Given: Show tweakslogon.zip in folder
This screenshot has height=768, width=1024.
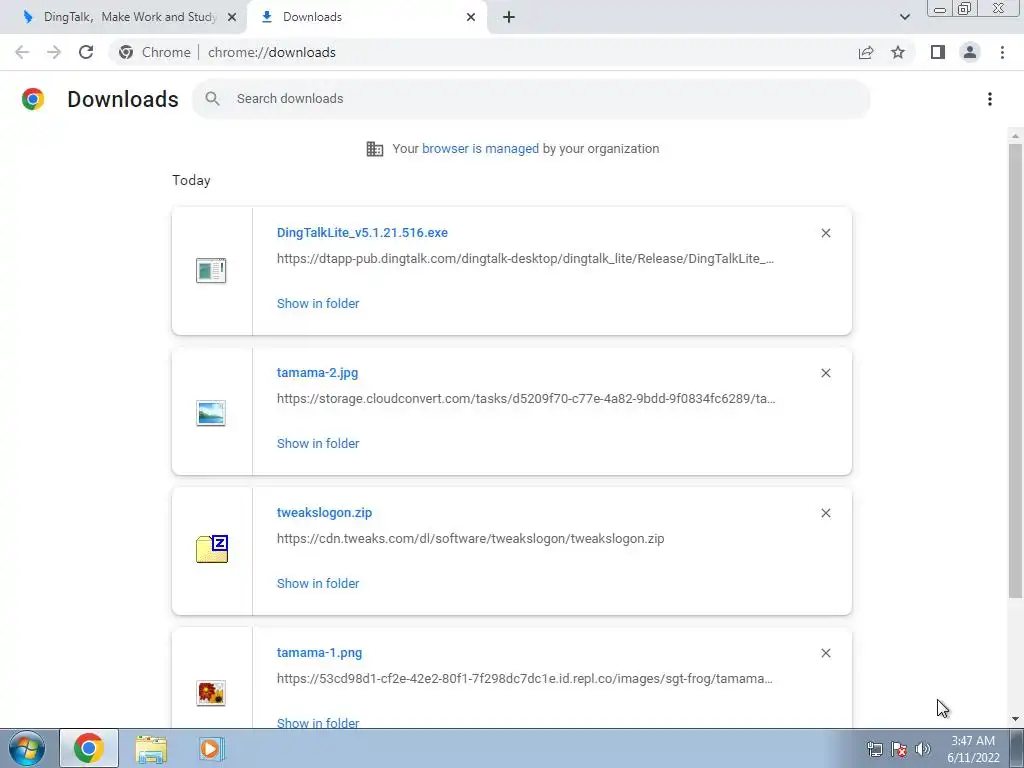Looking at the screenshot, I should [318, 584].
